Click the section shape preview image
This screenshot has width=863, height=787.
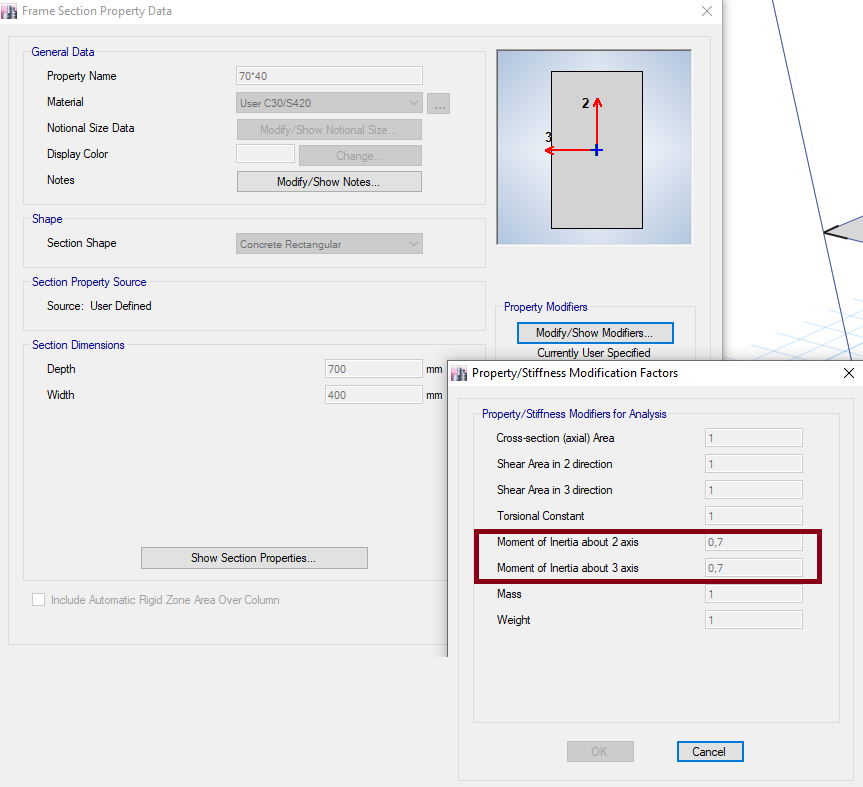(x=594, y=148)
